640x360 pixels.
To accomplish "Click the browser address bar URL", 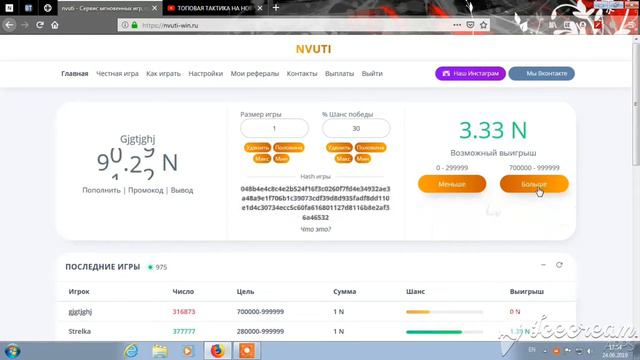I will [170, 25].
